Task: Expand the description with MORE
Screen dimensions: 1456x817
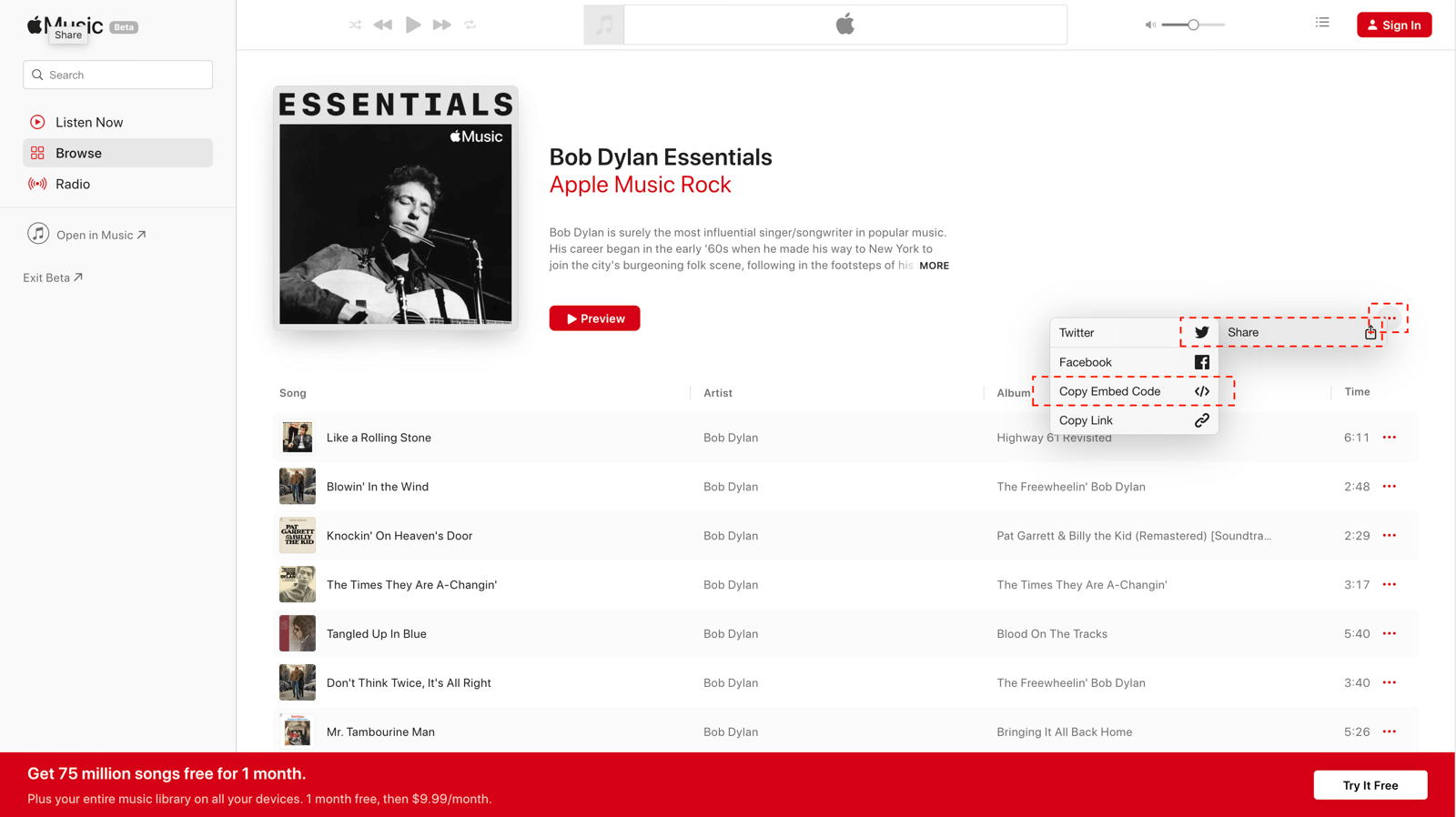Action: tap(934, 266)
